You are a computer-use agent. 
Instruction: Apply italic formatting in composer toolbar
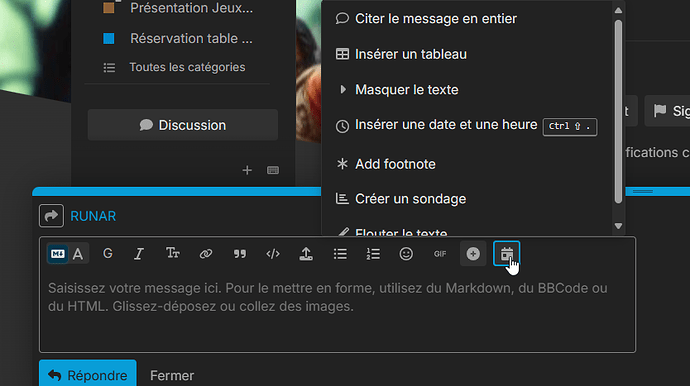(139, 254)
